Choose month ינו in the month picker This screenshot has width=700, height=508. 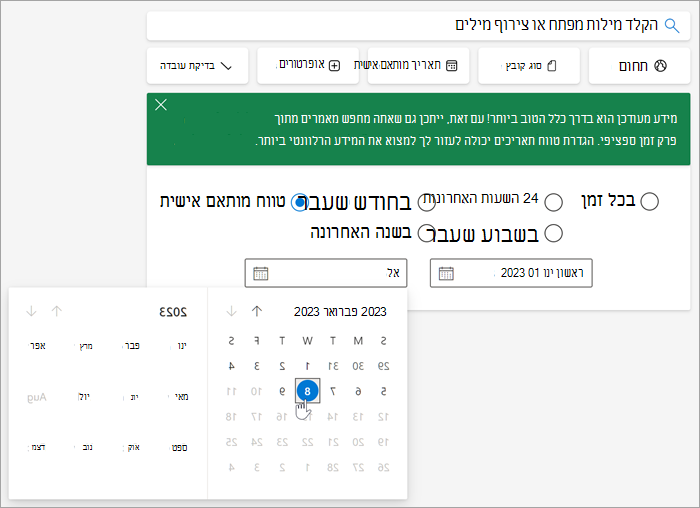point(182,346)
